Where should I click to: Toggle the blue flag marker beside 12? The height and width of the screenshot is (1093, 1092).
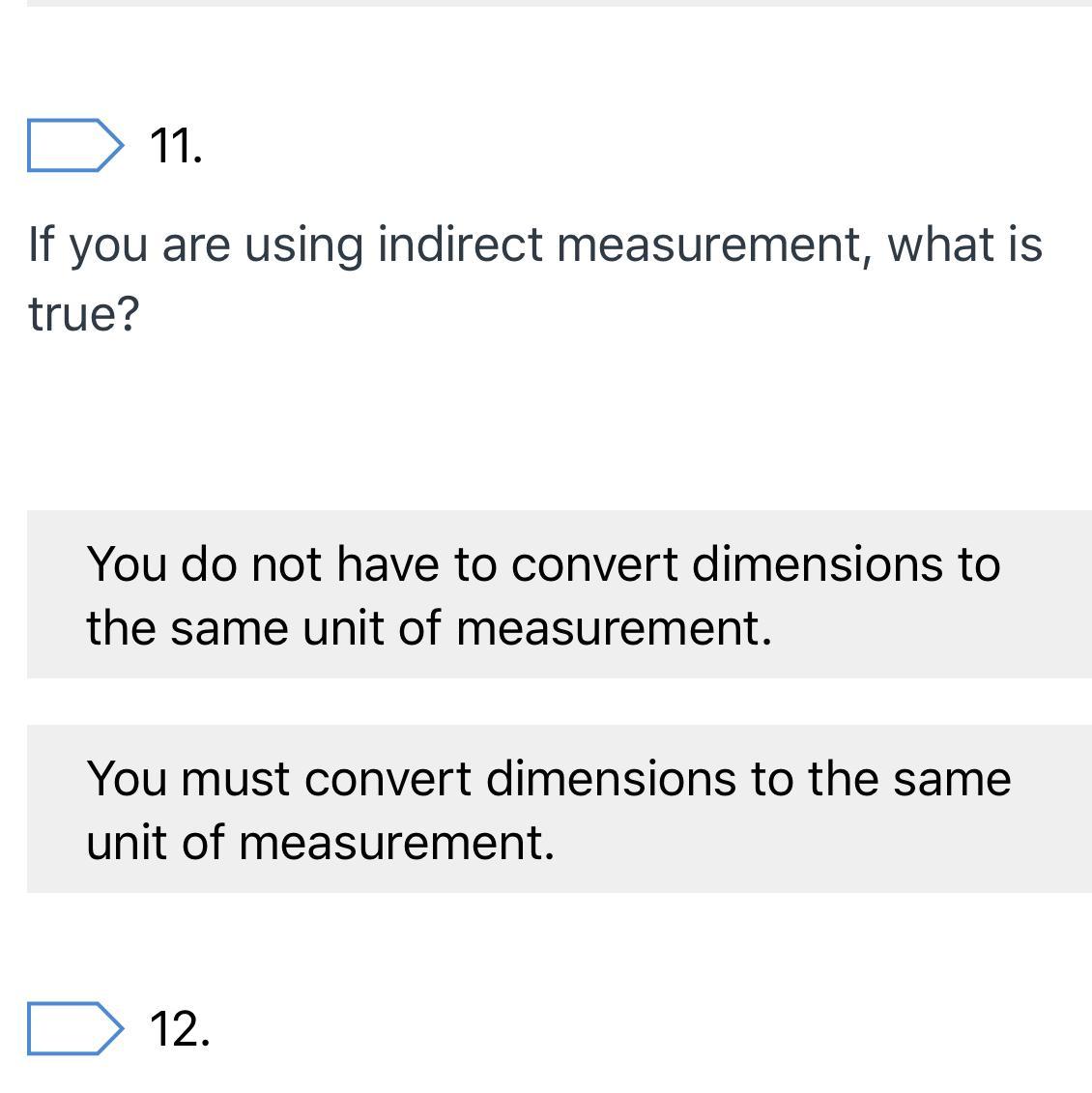tap(74, 1028)
